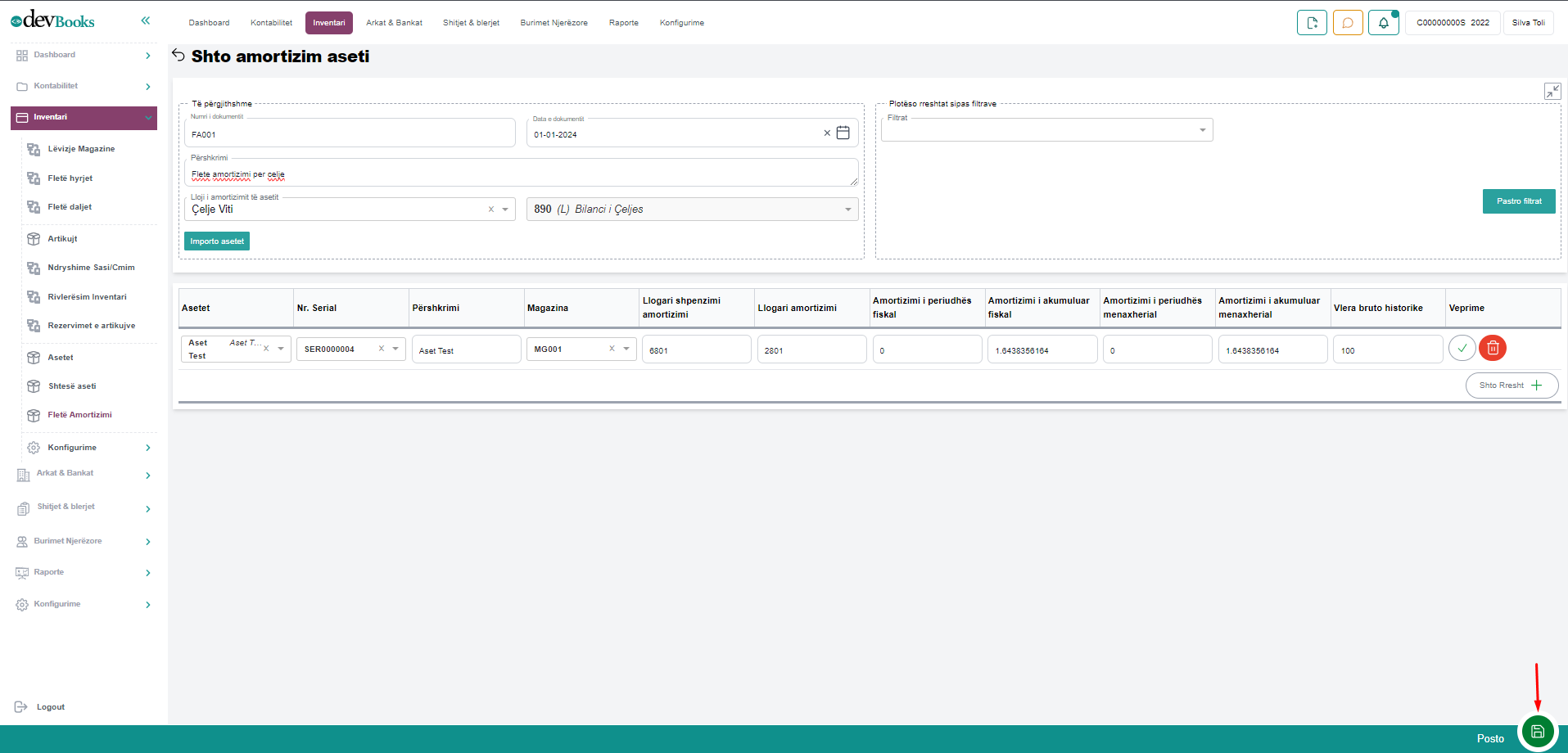Click into the Numri i dokumentit field
The width and height of the screenshot is (1568, 753).
click(x=350, y=134)
